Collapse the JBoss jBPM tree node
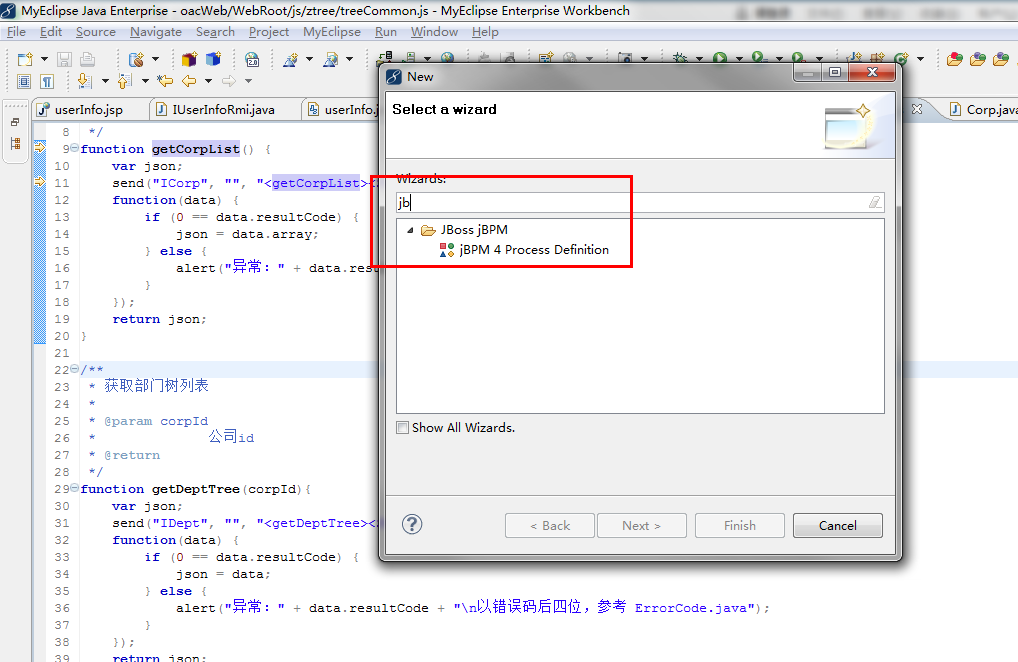The image size is (1018, 662). click(410, 230)
